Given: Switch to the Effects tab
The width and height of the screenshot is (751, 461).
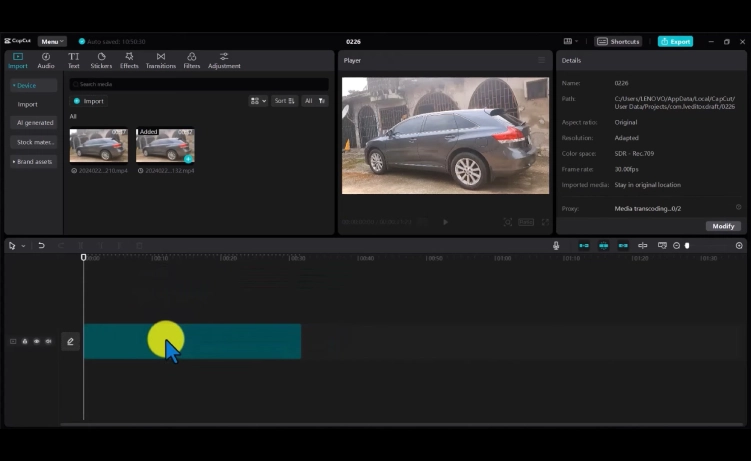Looking at the screenshot, I should (129, 61).
